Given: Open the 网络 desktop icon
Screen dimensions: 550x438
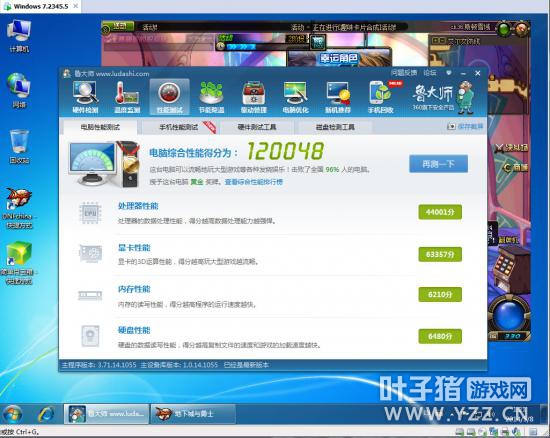Looking at the screenshot, I should pyautogui.click(x=19, y=90).
